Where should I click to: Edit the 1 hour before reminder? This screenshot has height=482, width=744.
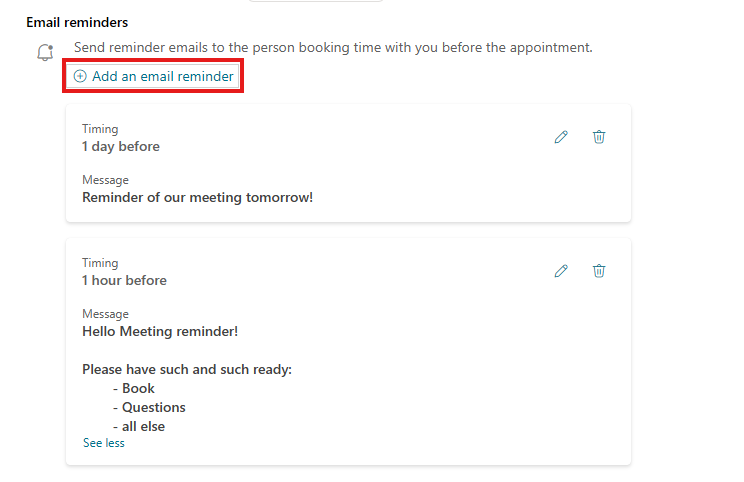[561, 271]
